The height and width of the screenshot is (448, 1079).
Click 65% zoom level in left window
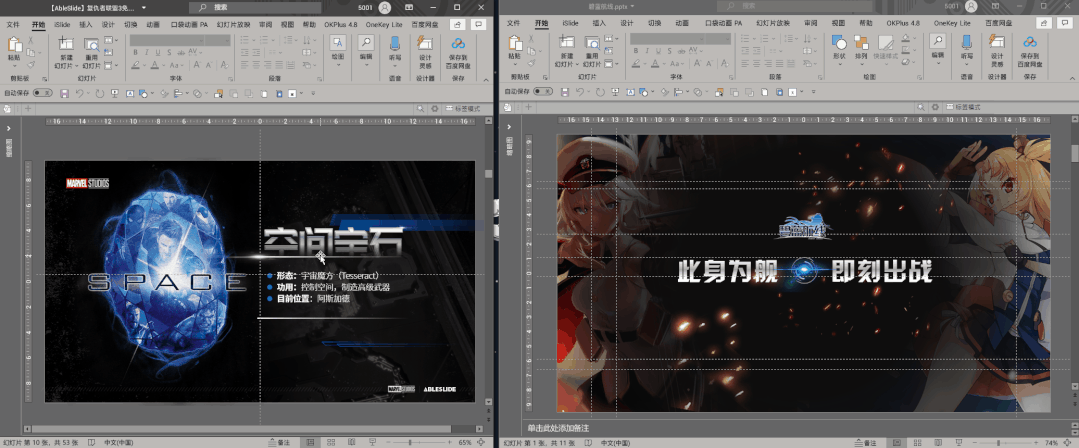coord(465,442)
